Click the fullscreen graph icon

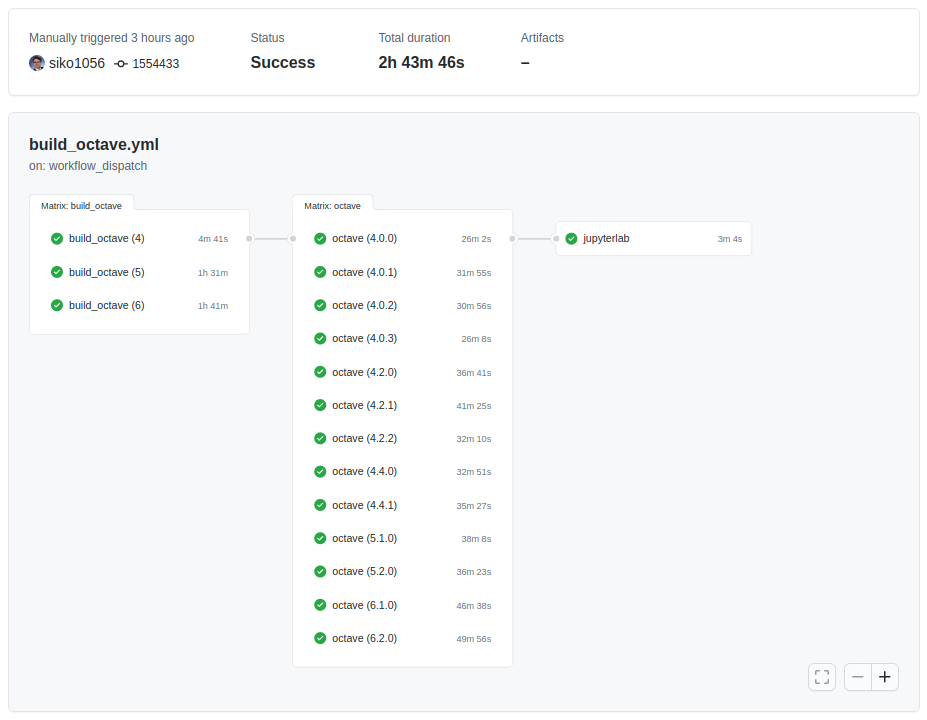pos(822,677)
